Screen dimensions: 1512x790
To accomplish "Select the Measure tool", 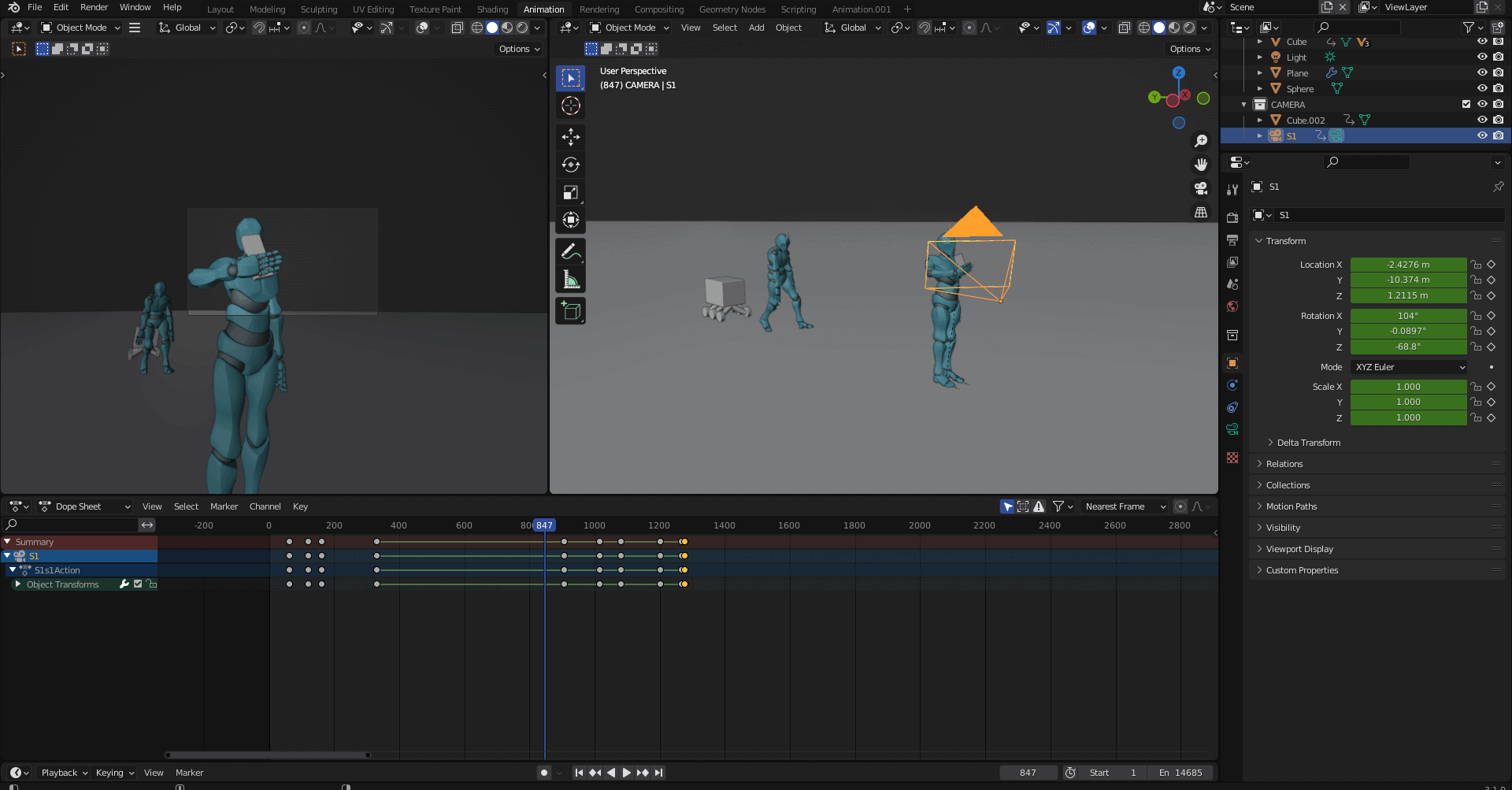I will pos(571,280).
